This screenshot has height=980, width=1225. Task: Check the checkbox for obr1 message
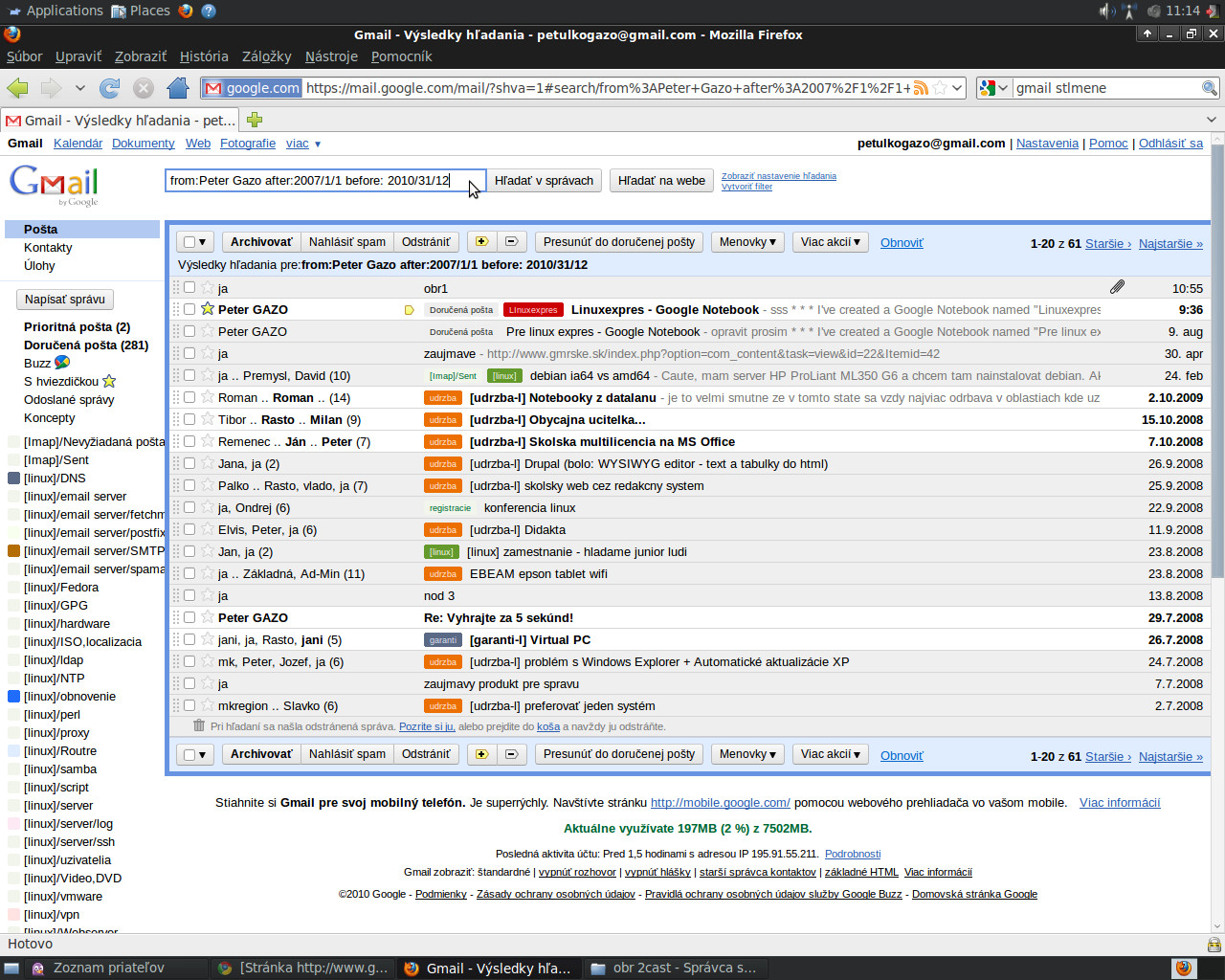(x=189, y=287)
